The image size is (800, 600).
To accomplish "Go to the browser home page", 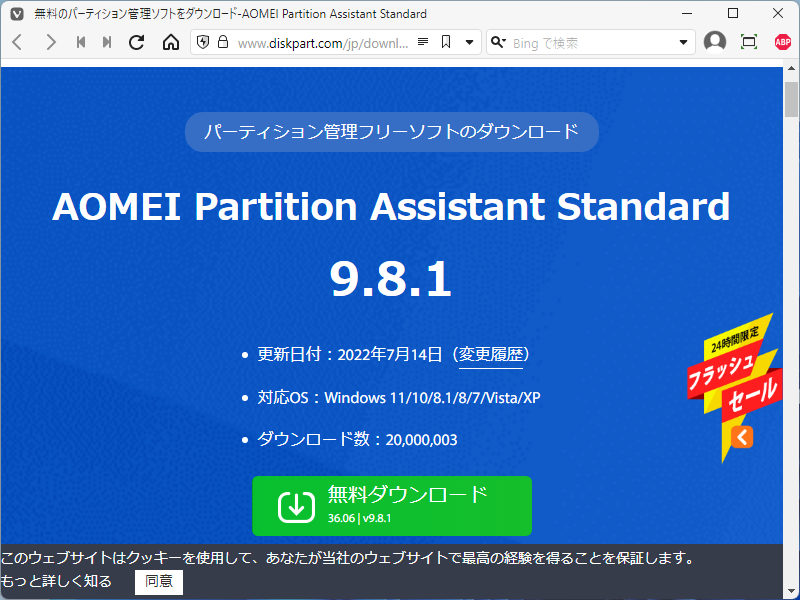I will [x=170, y=42].
